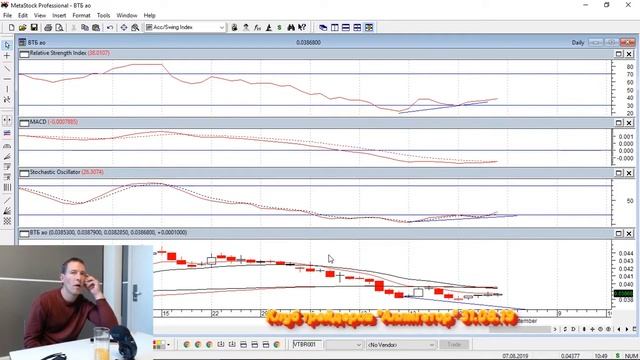This screenshot has width=640, height=360.
Task: Close the Stochastic Oscillator pane
Action: tap(629, 173)
